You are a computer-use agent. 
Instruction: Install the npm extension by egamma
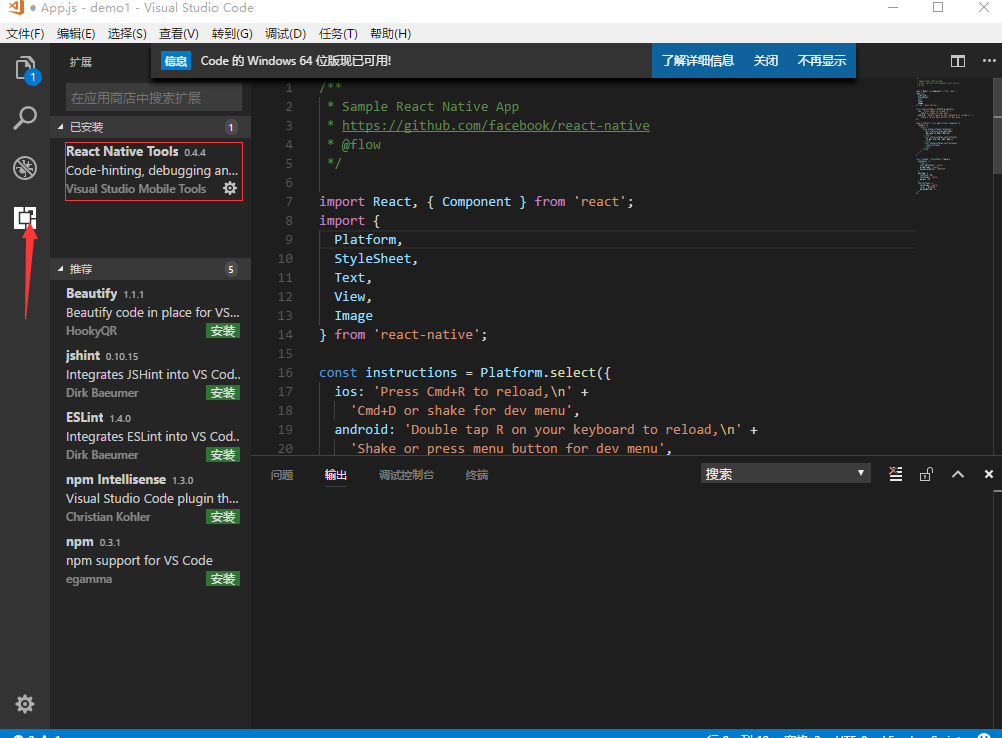tap(223, 579)
